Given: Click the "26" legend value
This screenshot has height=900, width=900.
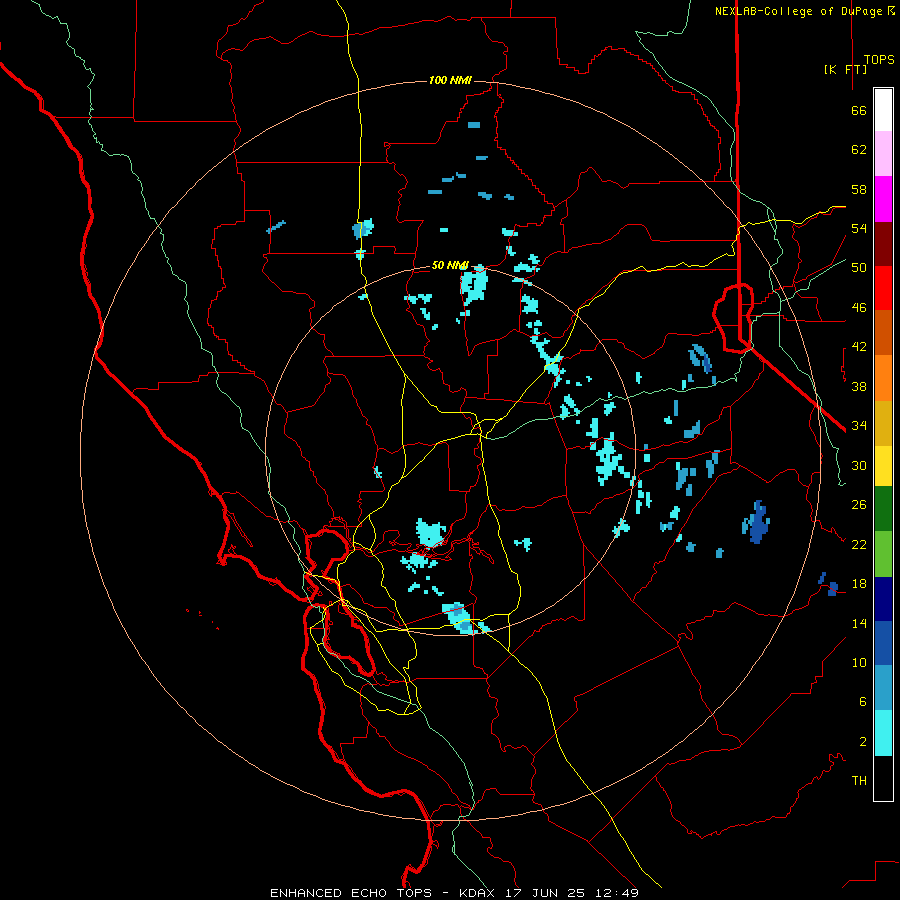Looking at the screenshot, I should point(859,505).
